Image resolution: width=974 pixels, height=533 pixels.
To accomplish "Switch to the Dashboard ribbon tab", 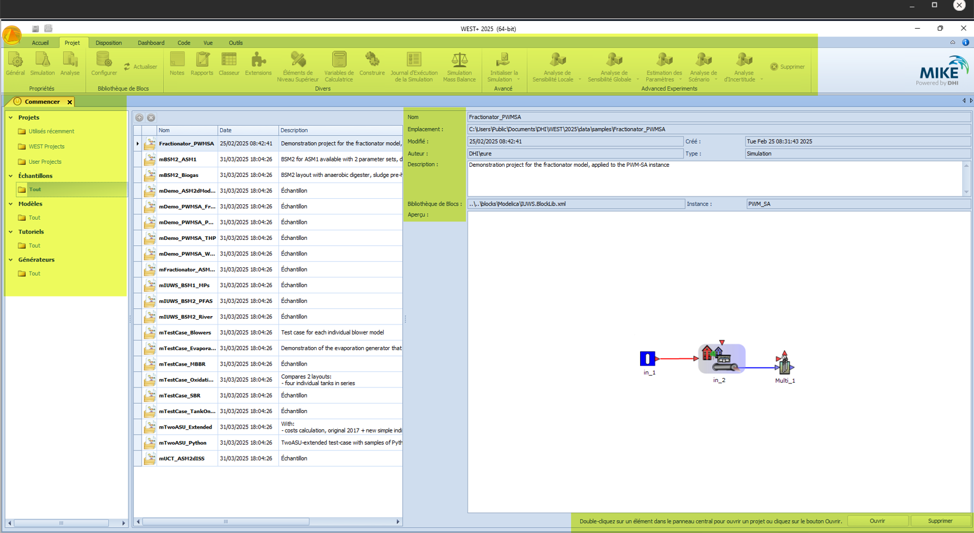I will (x=151, y=43).
